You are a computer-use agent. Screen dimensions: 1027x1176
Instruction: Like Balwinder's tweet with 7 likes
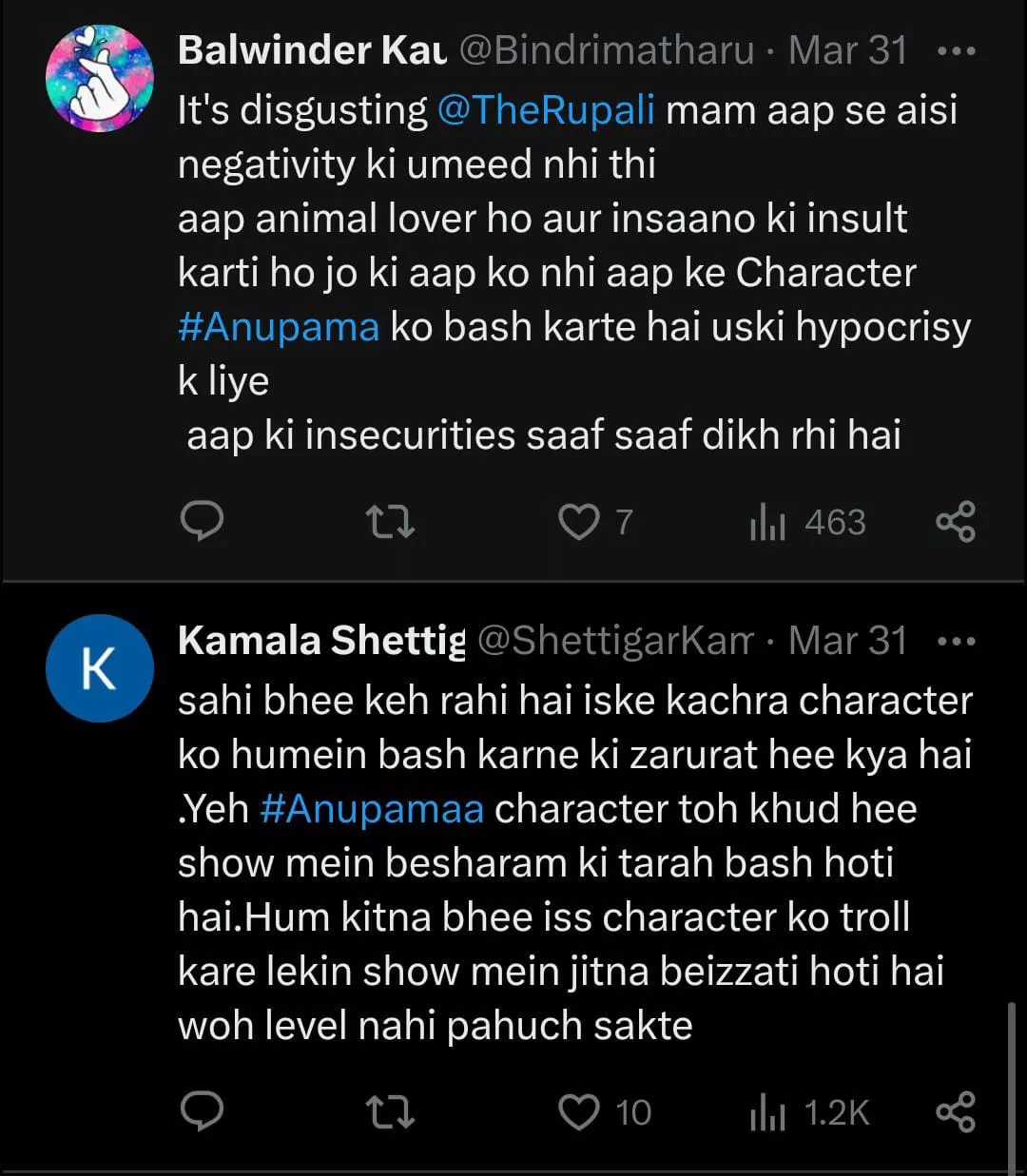pyautogui.click(x=578, y=522)
